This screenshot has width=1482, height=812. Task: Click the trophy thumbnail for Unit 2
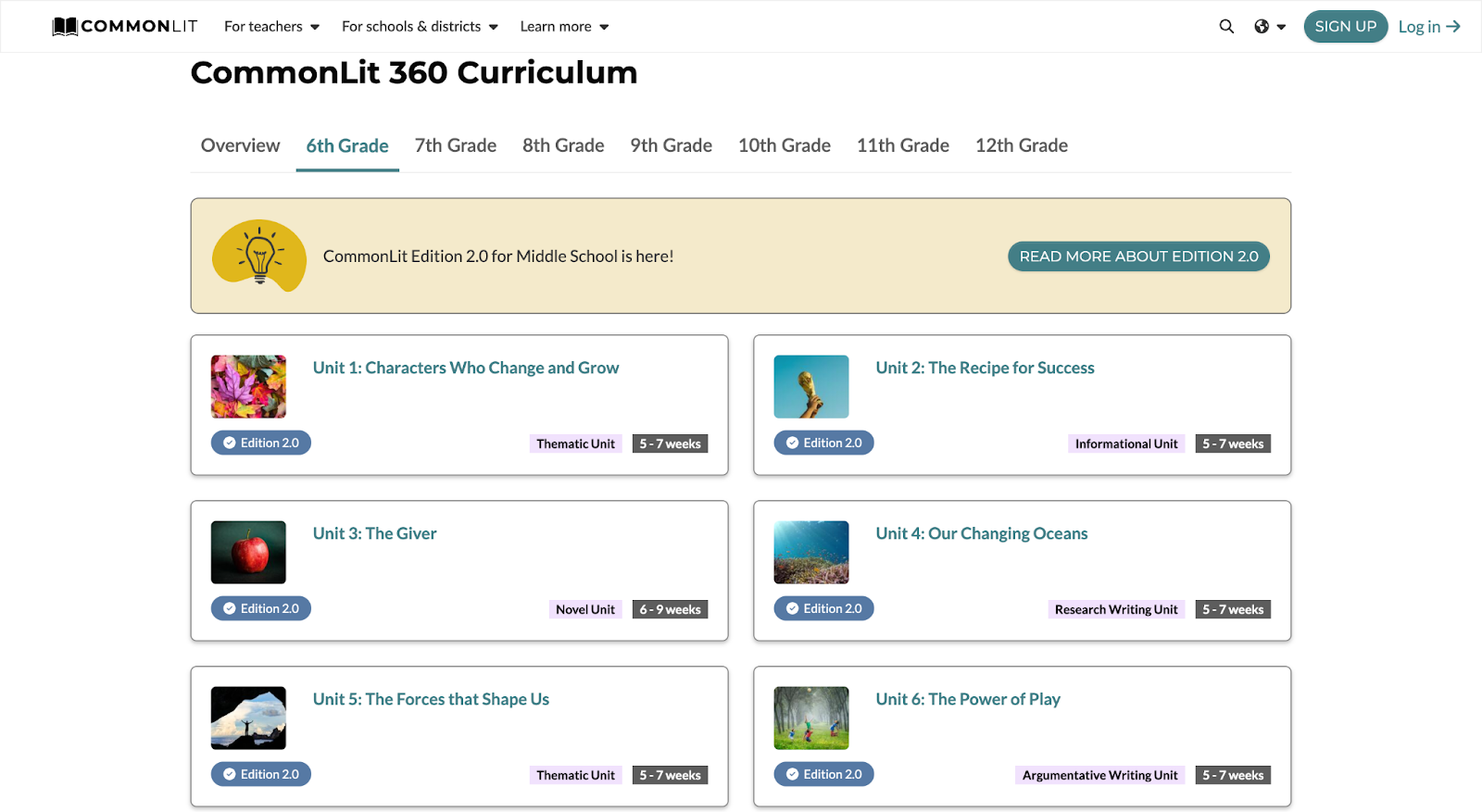click(x=811, y=387)
